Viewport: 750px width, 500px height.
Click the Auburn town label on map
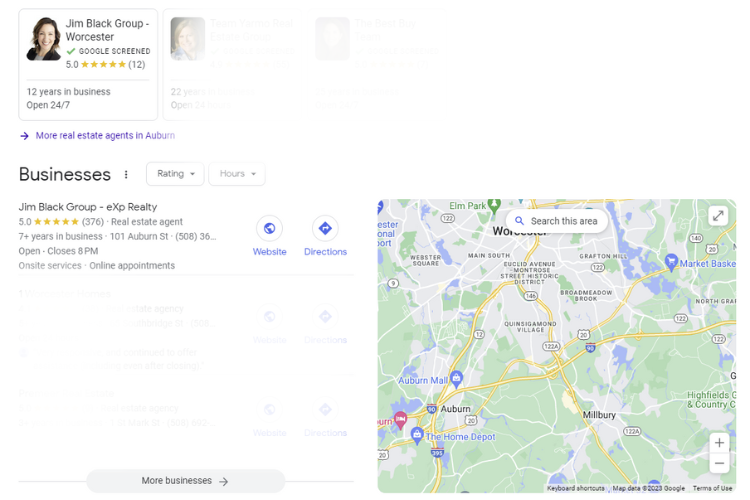point(455,409)
